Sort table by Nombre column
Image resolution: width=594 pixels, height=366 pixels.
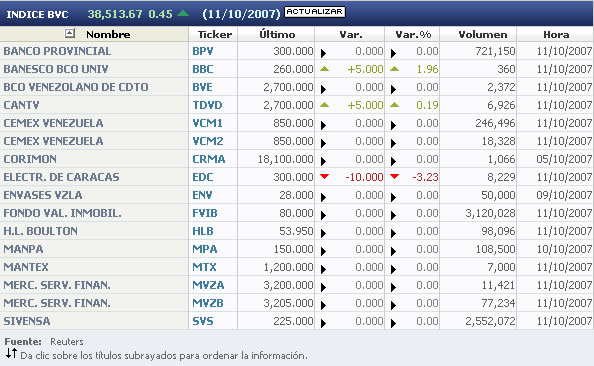click(x=108, y=34)
